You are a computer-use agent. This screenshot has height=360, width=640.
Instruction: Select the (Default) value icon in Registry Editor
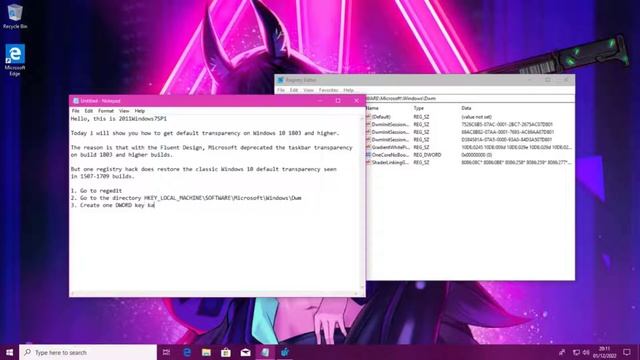point(368,117)
